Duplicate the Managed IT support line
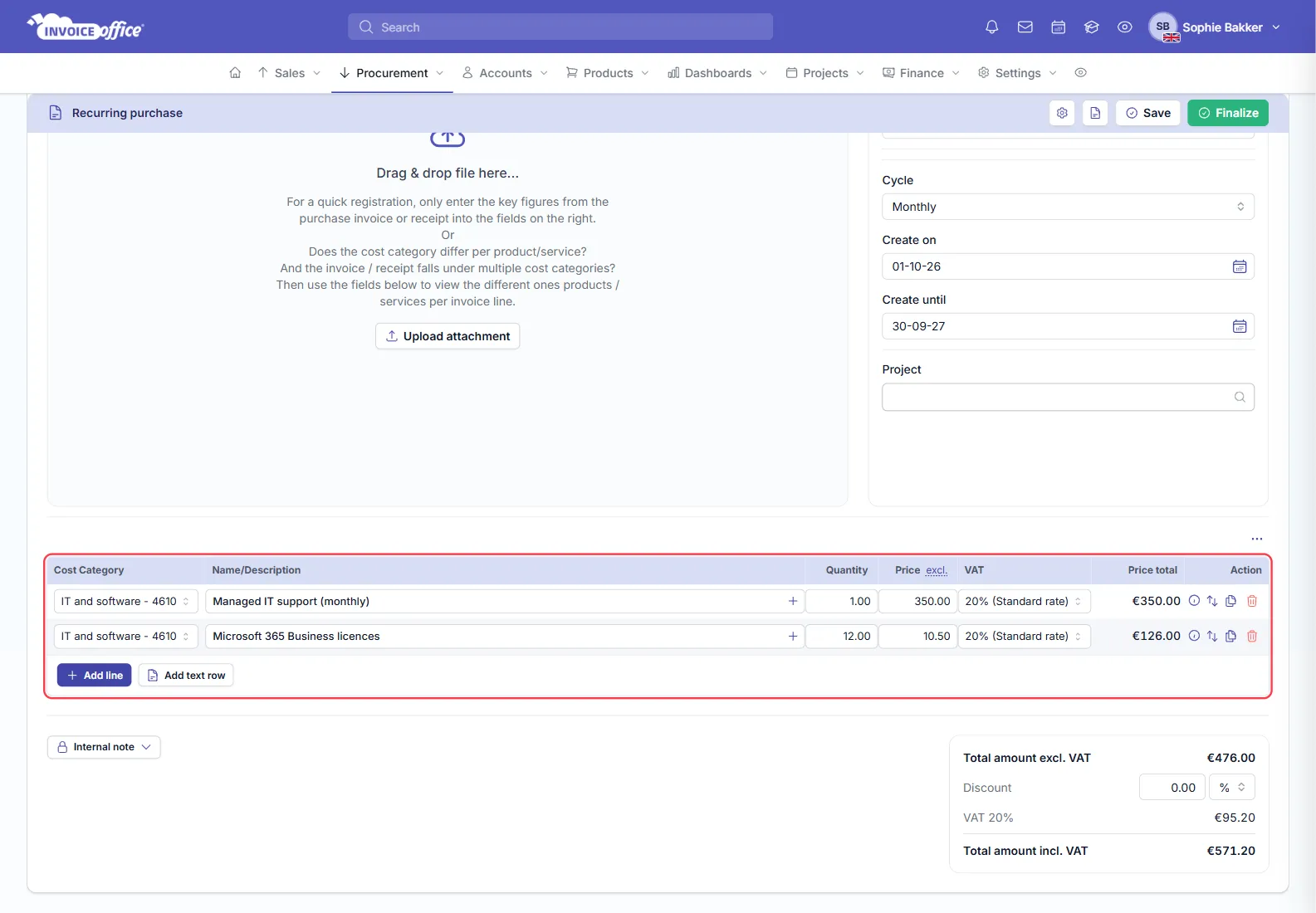This screenshot has height=913, width=1316. coord(1231,601)
